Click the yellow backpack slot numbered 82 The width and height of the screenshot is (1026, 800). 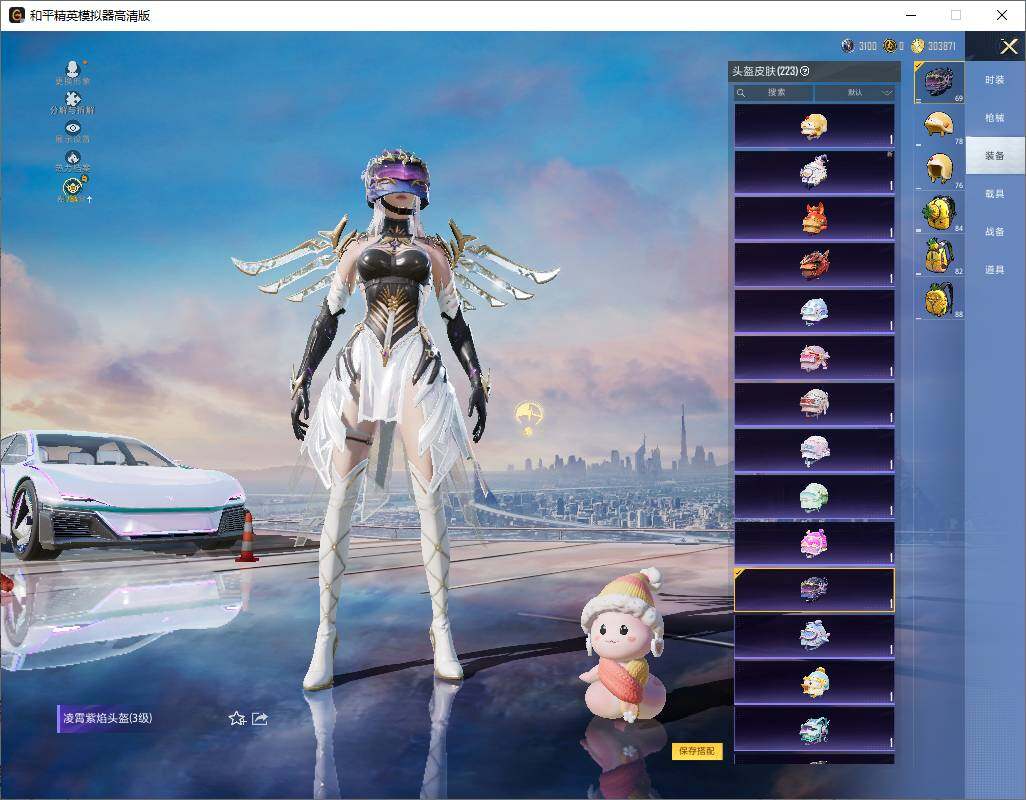pos(939,255)
